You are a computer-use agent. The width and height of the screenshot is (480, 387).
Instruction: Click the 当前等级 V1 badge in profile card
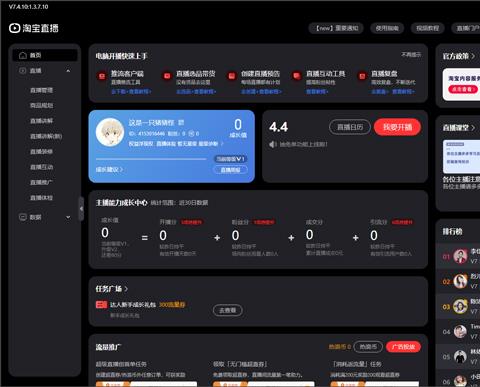point(231,159)
